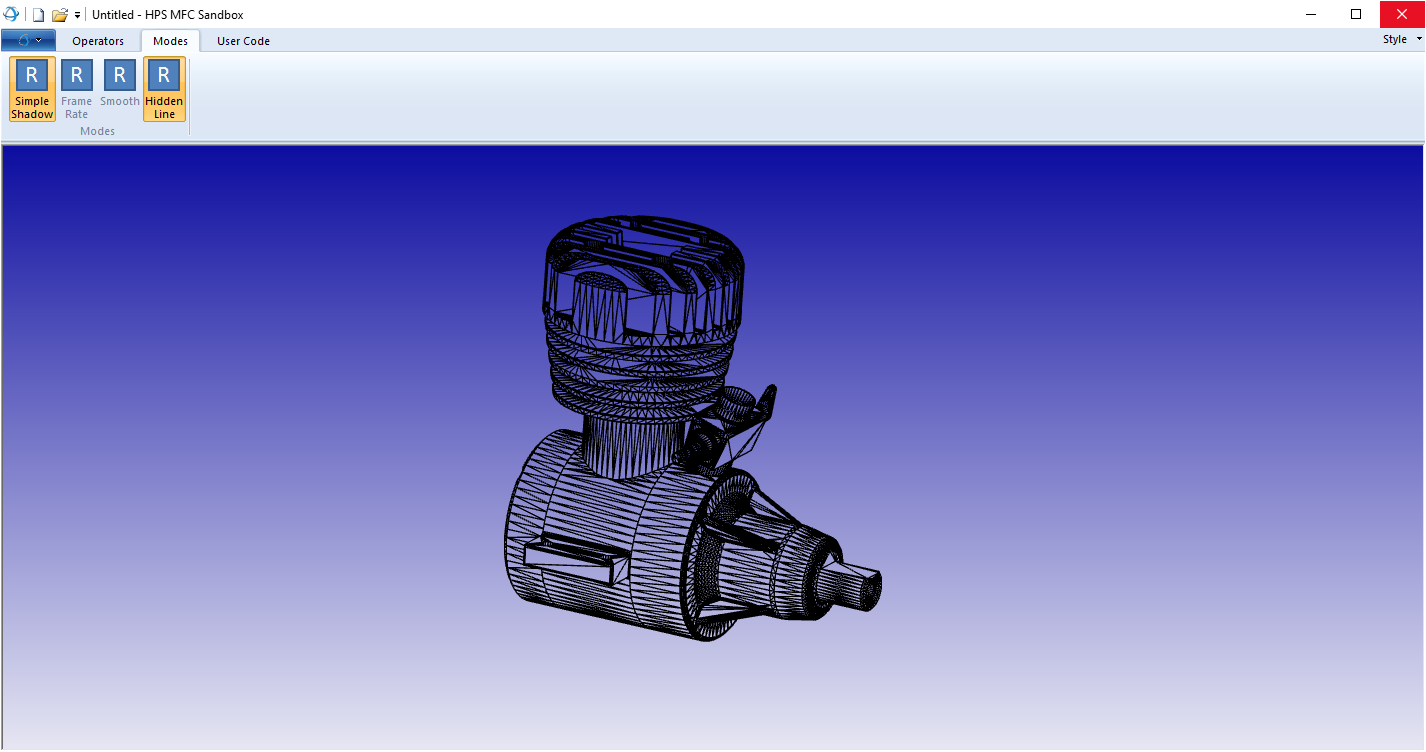This screenshot has width=1426, height=752.
Task: Click the Open folder icon in quick access toolbar
Action: coord(60,14)
